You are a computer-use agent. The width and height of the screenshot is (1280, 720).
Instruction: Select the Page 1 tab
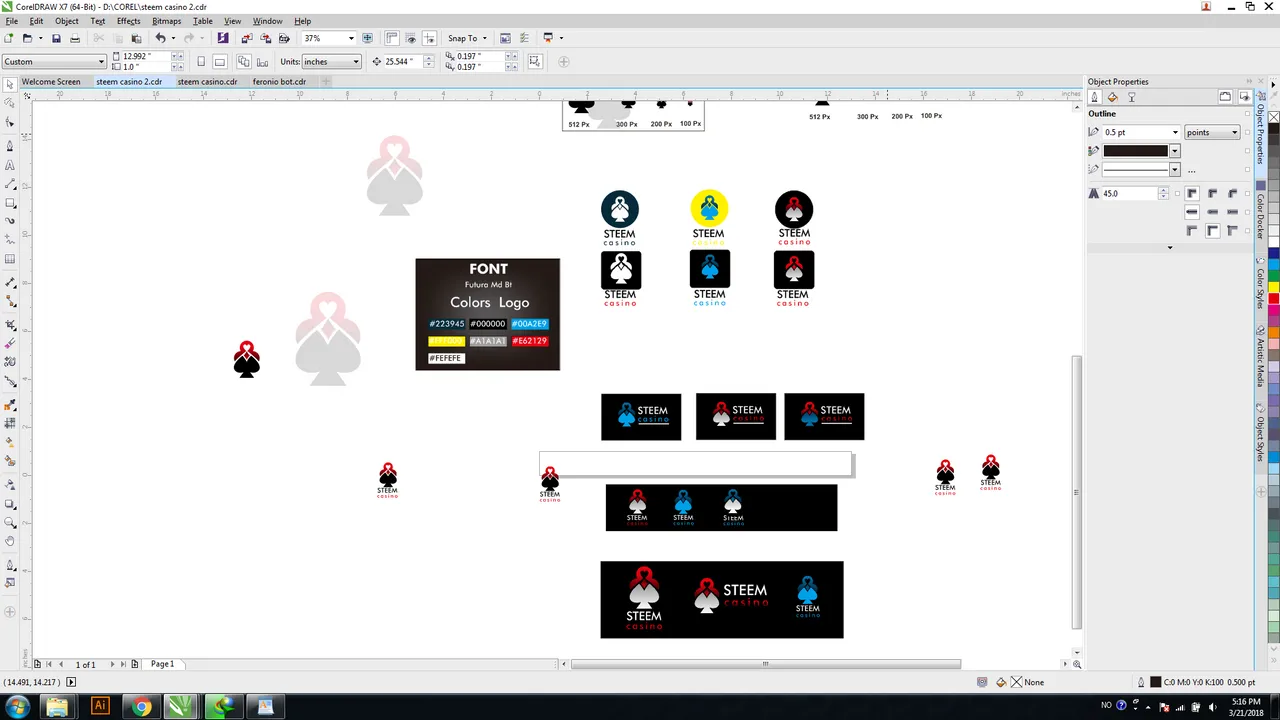click(162, 664)
